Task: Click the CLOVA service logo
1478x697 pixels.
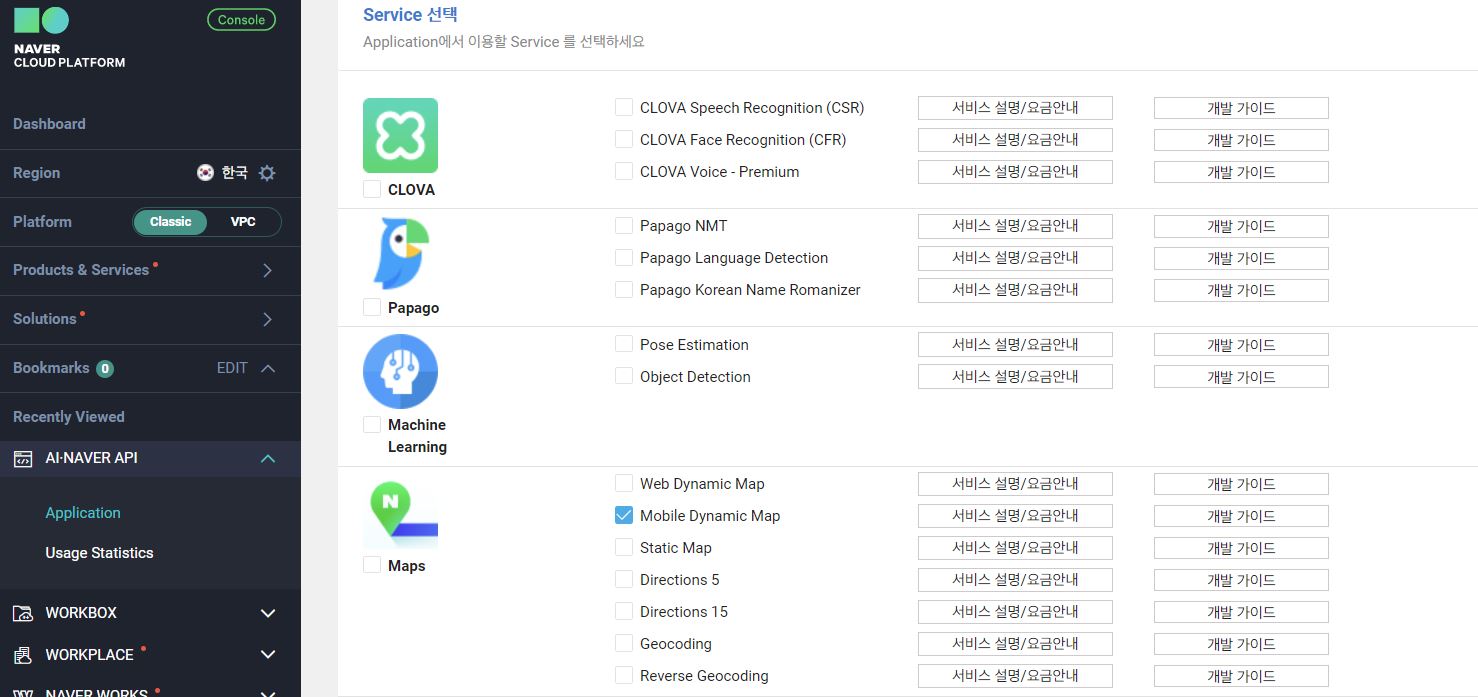Action: [400, 136]
